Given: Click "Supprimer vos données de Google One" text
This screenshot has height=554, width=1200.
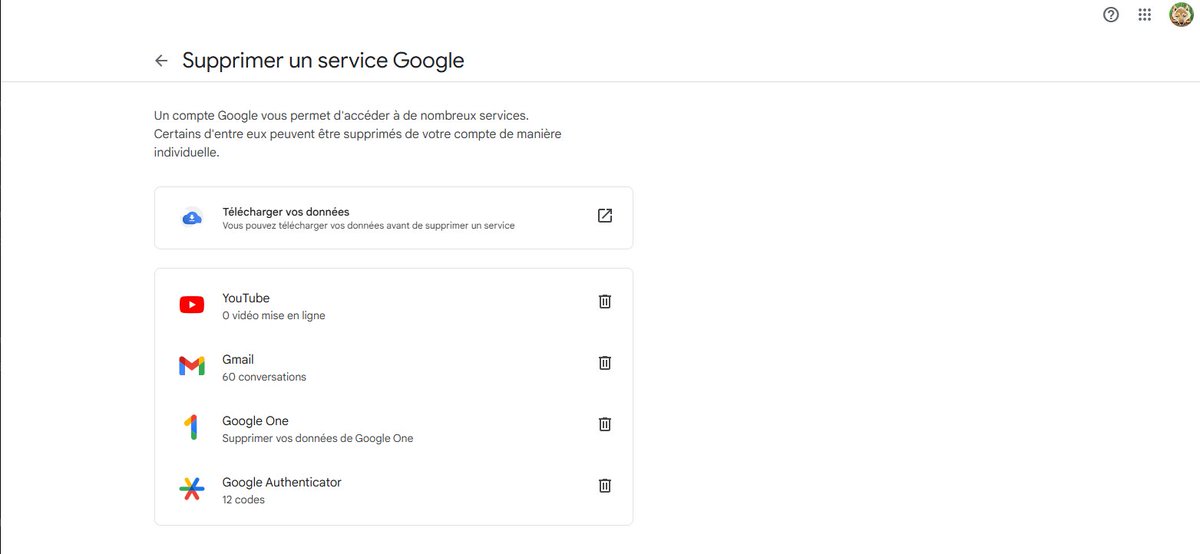Looking at the screenshot, I should (318, 438).
